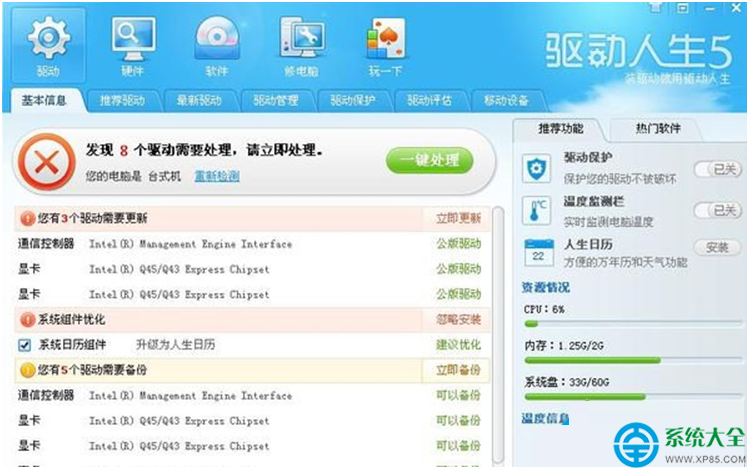This screenshot has width=748, height=470.
Task: Click 立即更新 for driver updates
Action: click(x=458, y=219)
